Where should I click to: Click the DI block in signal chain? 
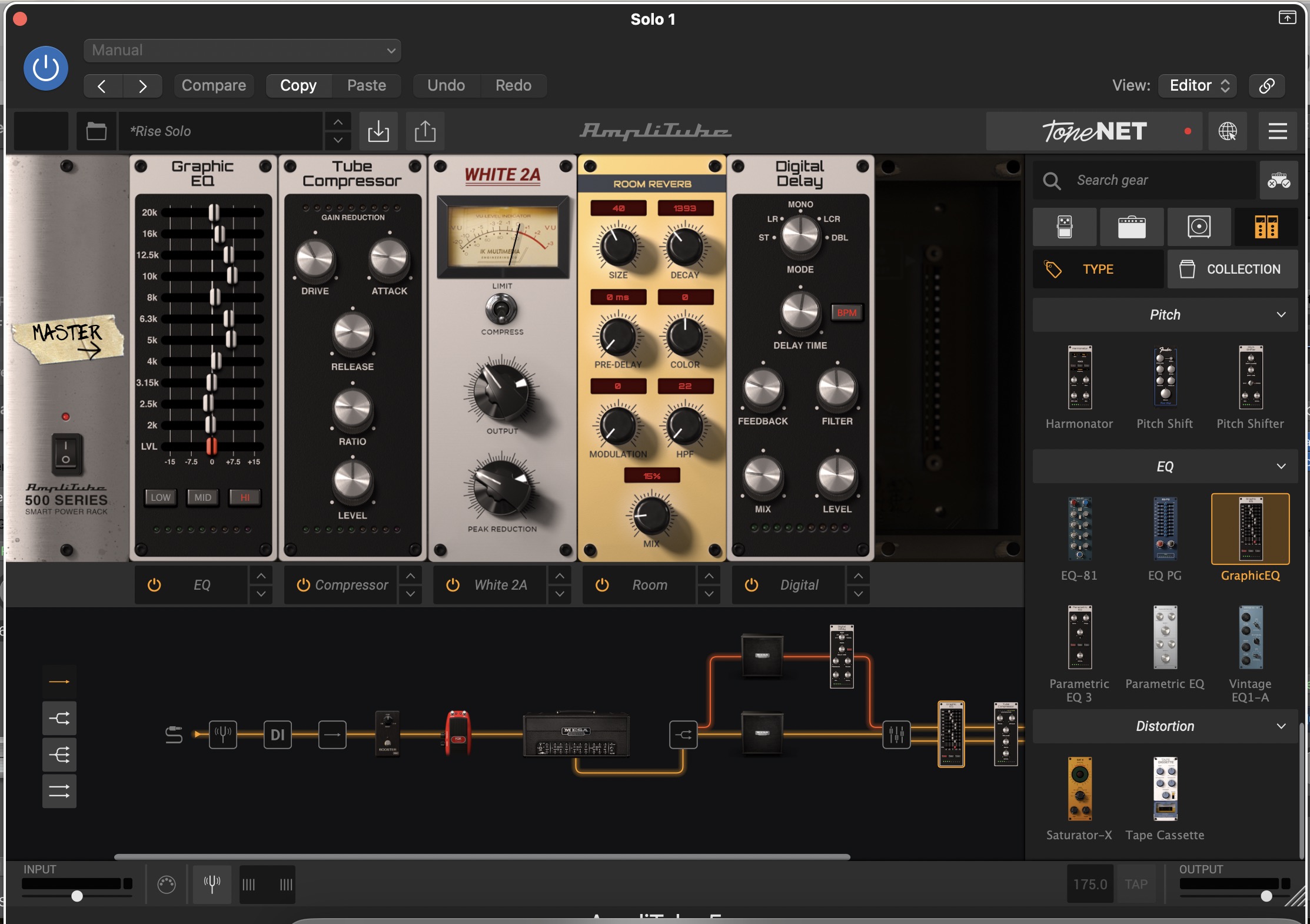[277, 734]
